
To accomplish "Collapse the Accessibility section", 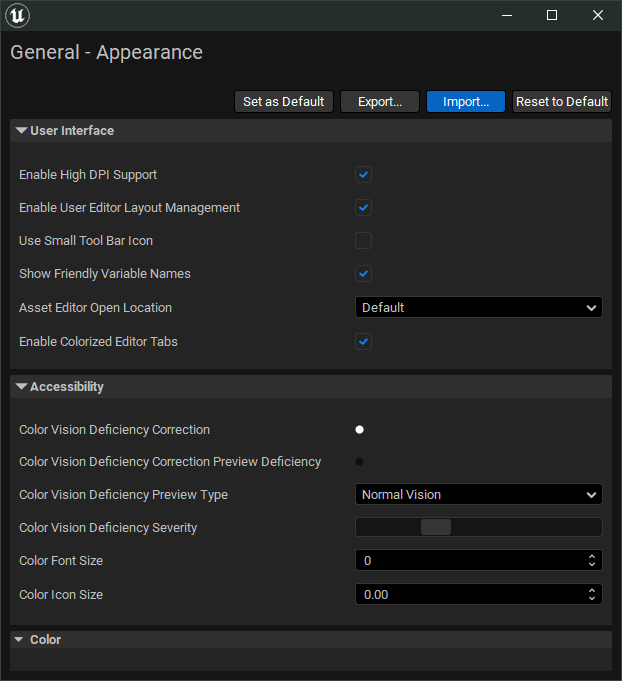I will click(x=21, y=387).
